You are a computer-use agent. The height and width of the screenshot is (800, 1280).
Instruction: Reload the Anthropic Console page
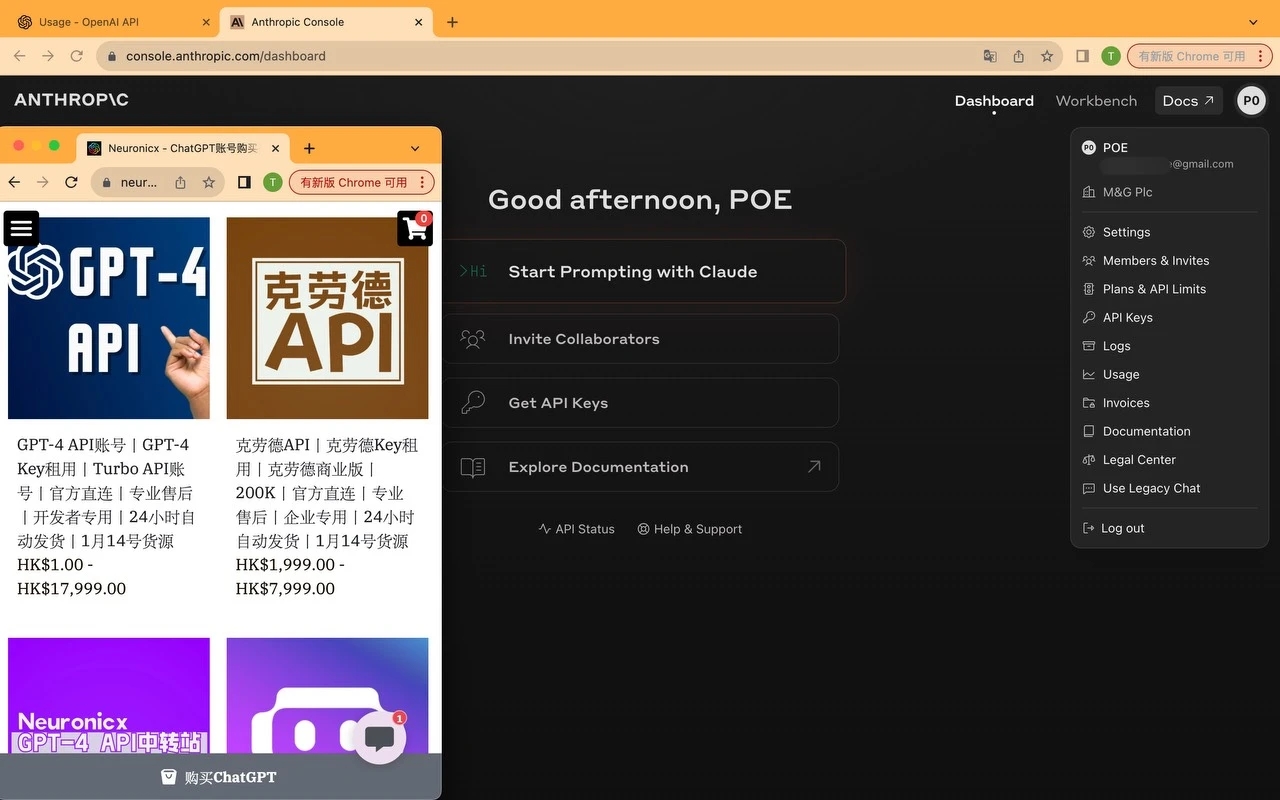point(76,56)
